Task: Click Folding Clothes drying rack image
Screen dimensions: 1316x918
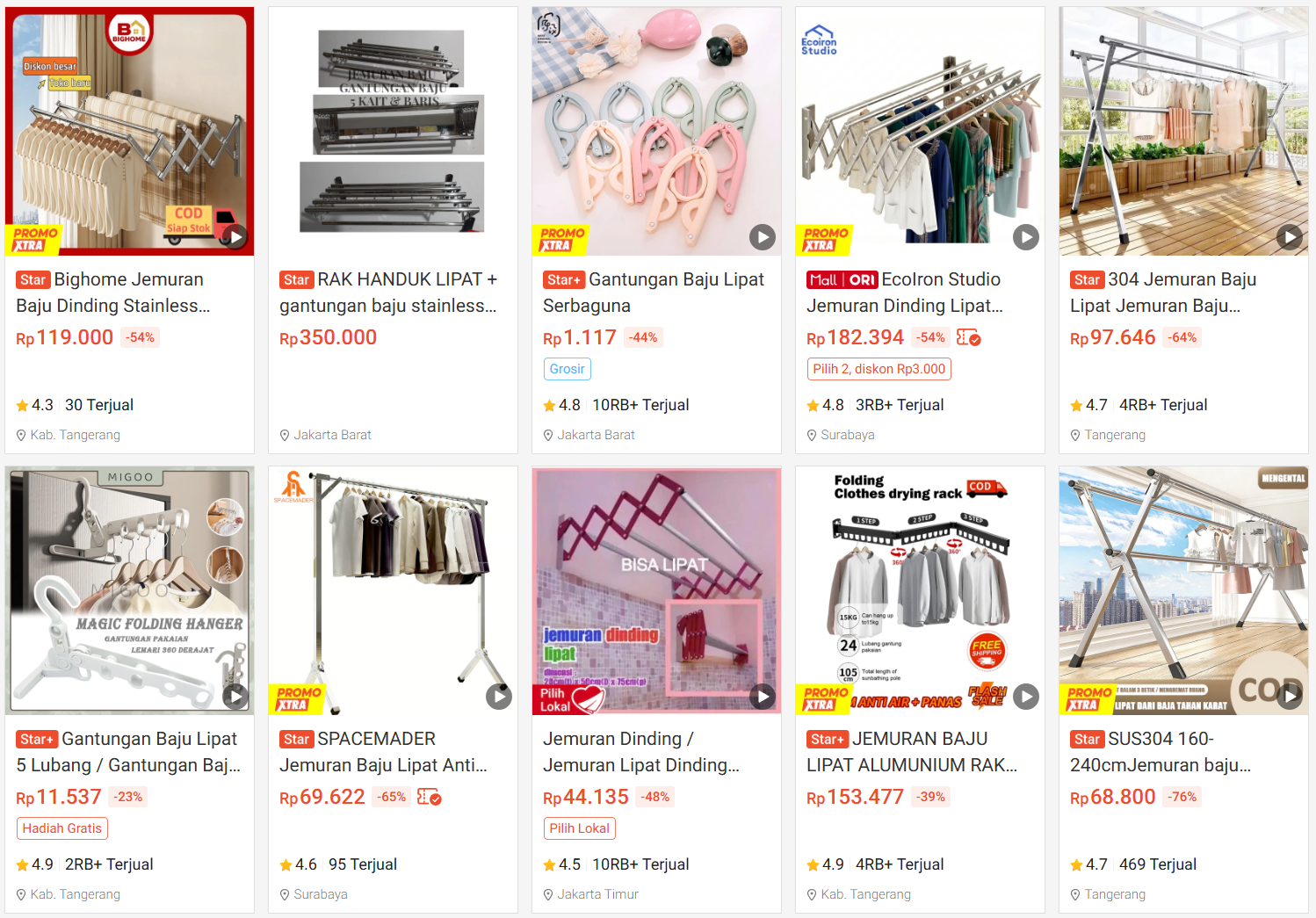Action: pos(920,590)
